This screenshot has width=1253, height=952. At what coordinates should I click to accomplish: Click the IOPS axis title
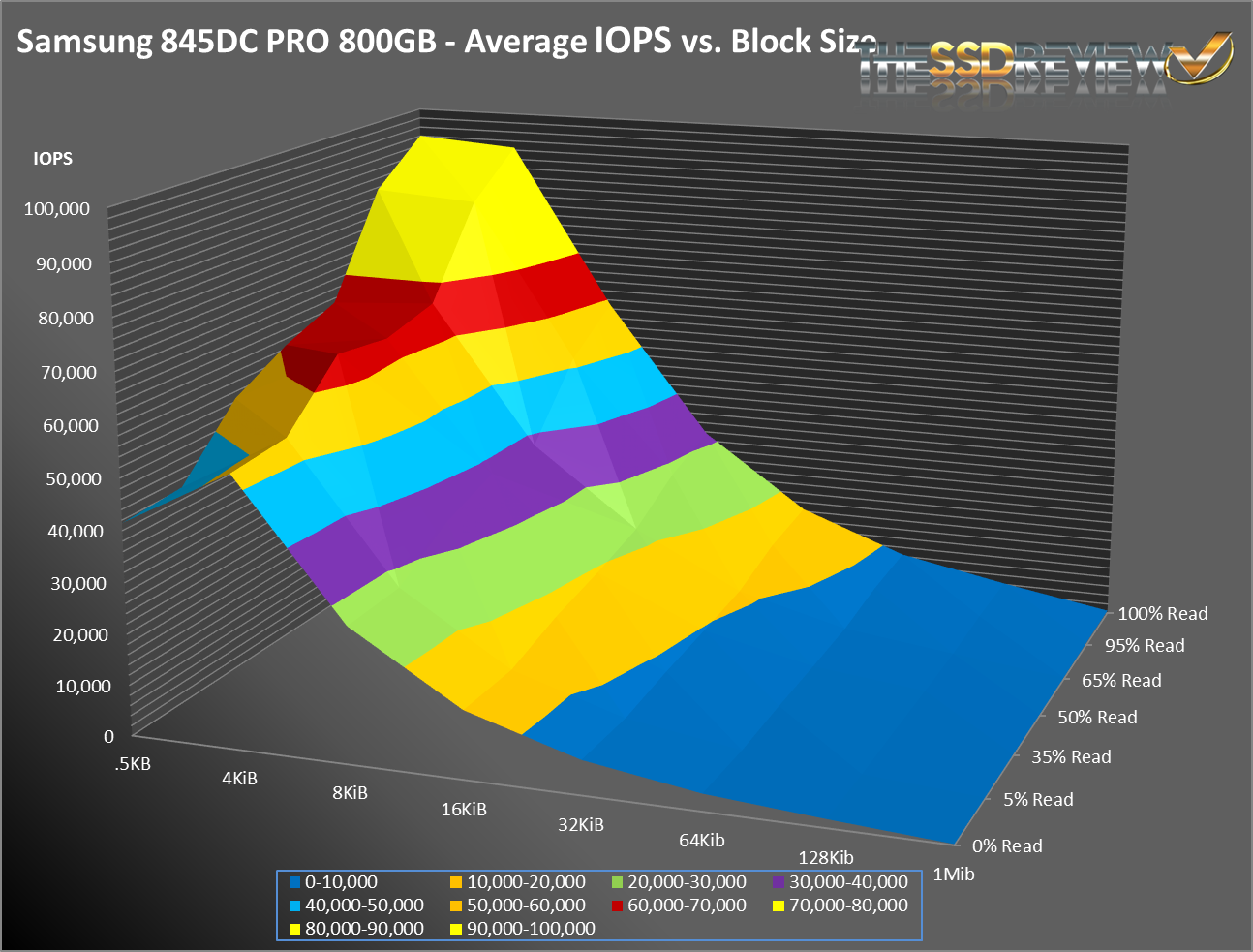pyautogui.click(x=52, y=159)
